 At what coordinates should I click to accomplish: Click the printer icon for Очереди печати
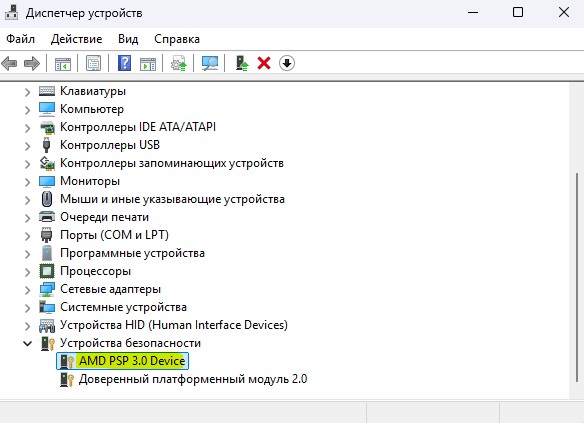[x=47, y=217]
